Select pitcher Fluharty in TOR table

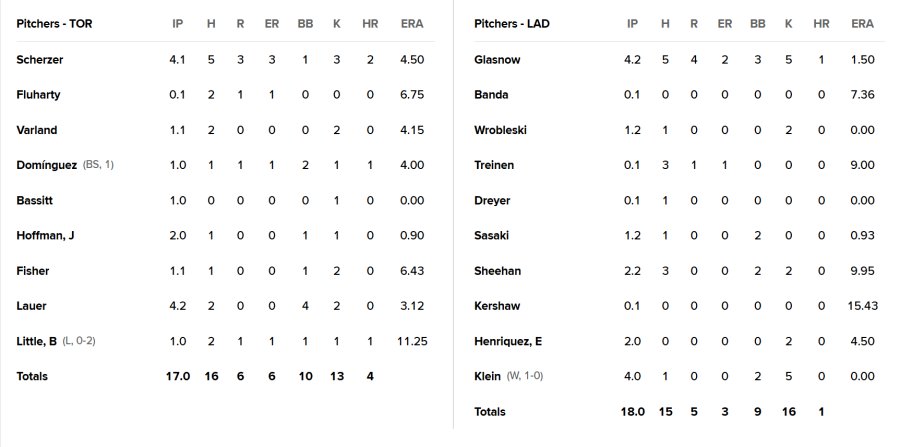click(38, 95)
